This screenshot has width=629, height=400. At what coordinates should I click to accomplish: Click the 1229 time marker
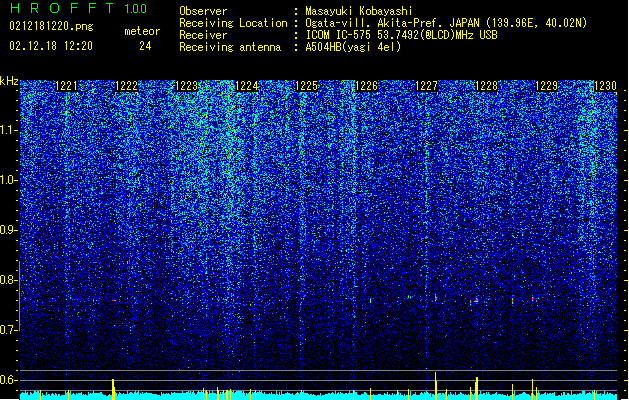coord(546,86)
